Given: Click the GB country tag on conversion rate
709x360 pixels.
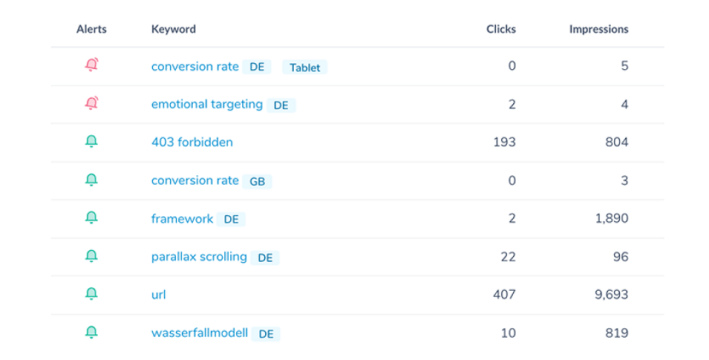Looking at the screenshot, I should (257, 181).
